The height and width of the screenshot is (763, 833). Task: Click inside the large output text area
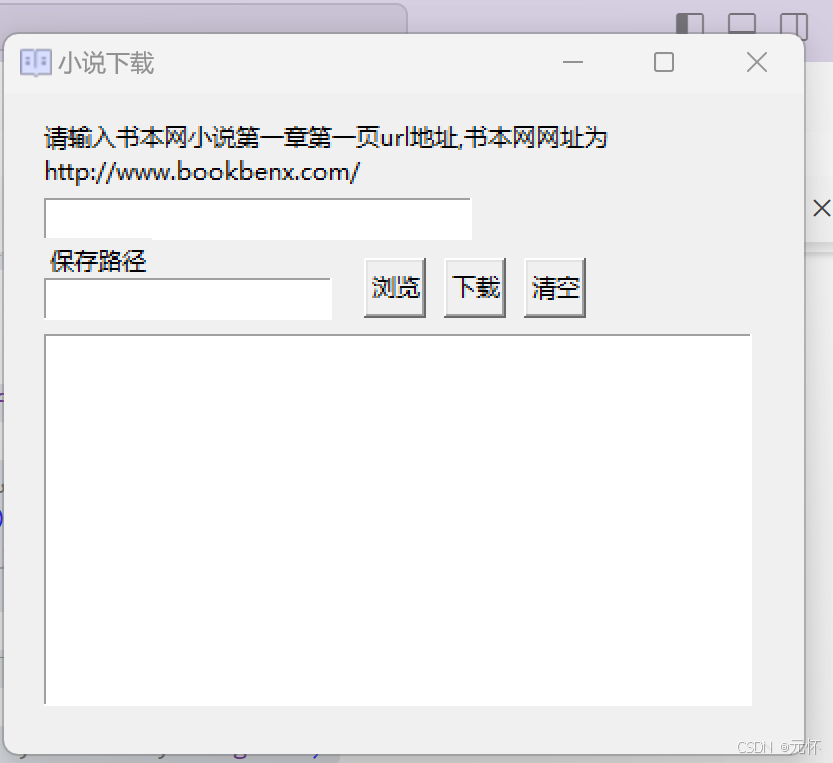click(x=398, y=520)
